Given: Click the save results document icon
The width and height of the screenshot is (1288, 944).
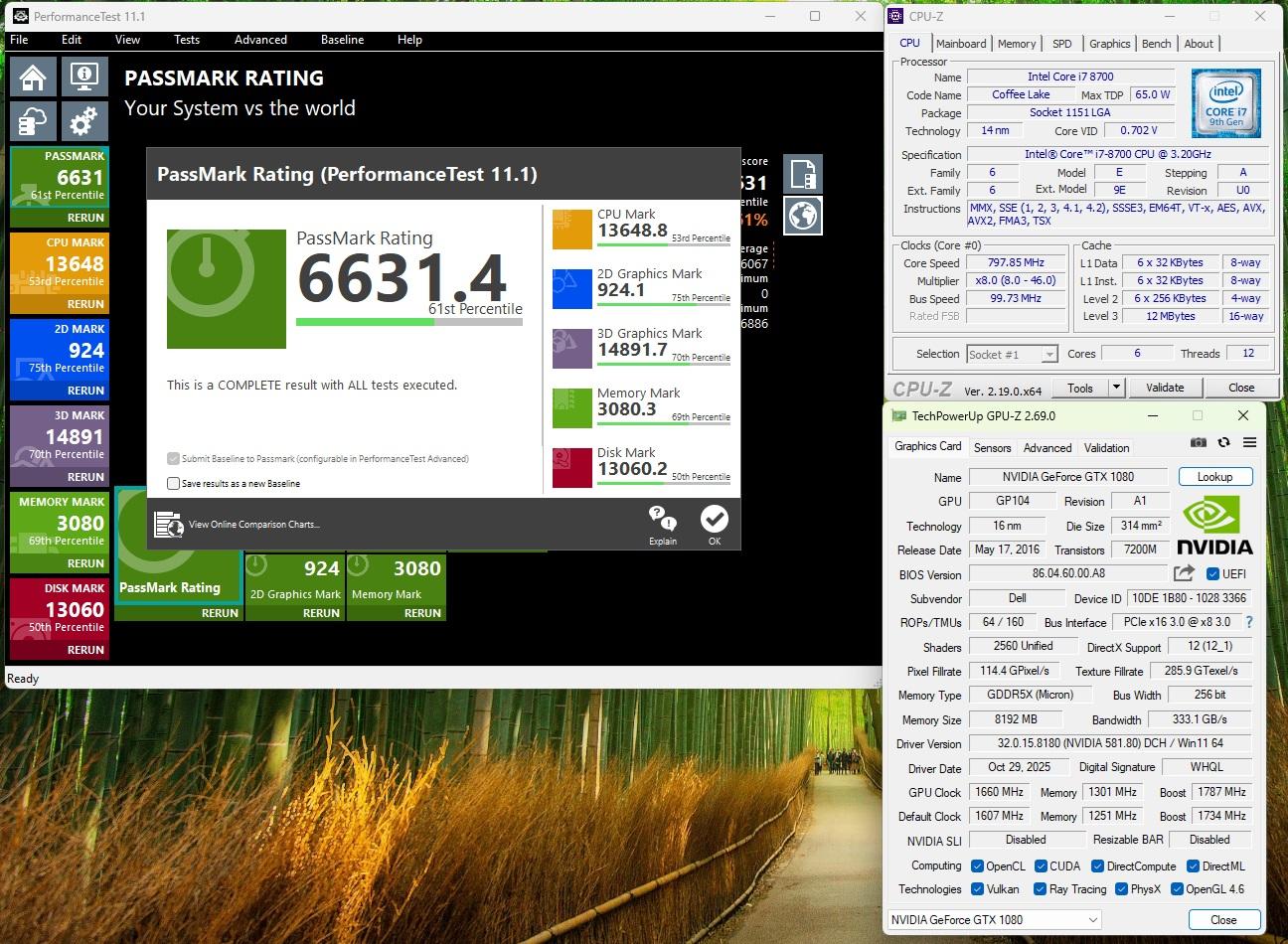Looking at the screenshot, I should coord(803,174).
